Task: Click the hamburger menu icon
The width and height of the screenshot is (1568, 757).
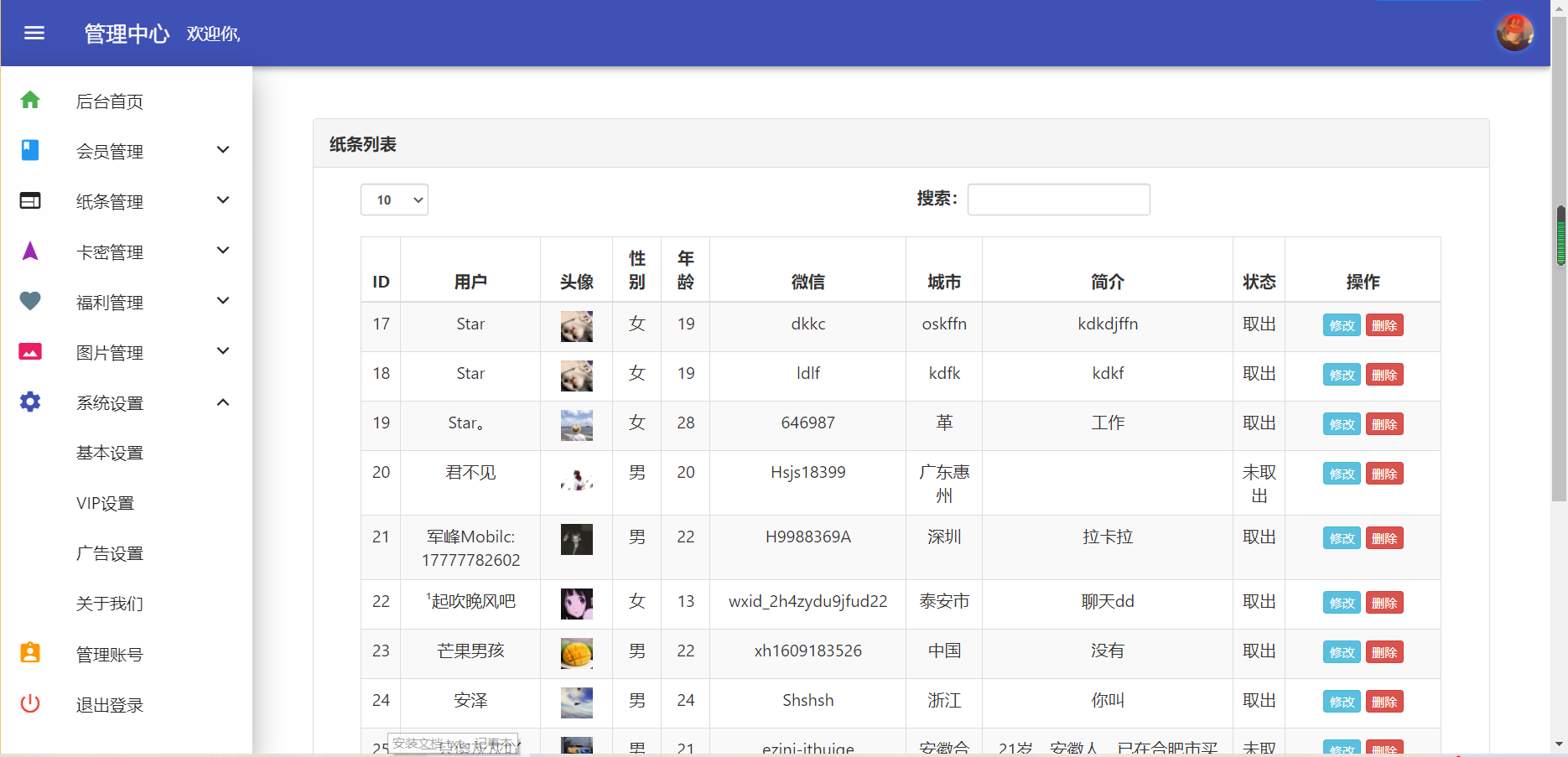Action: [34, 34]
